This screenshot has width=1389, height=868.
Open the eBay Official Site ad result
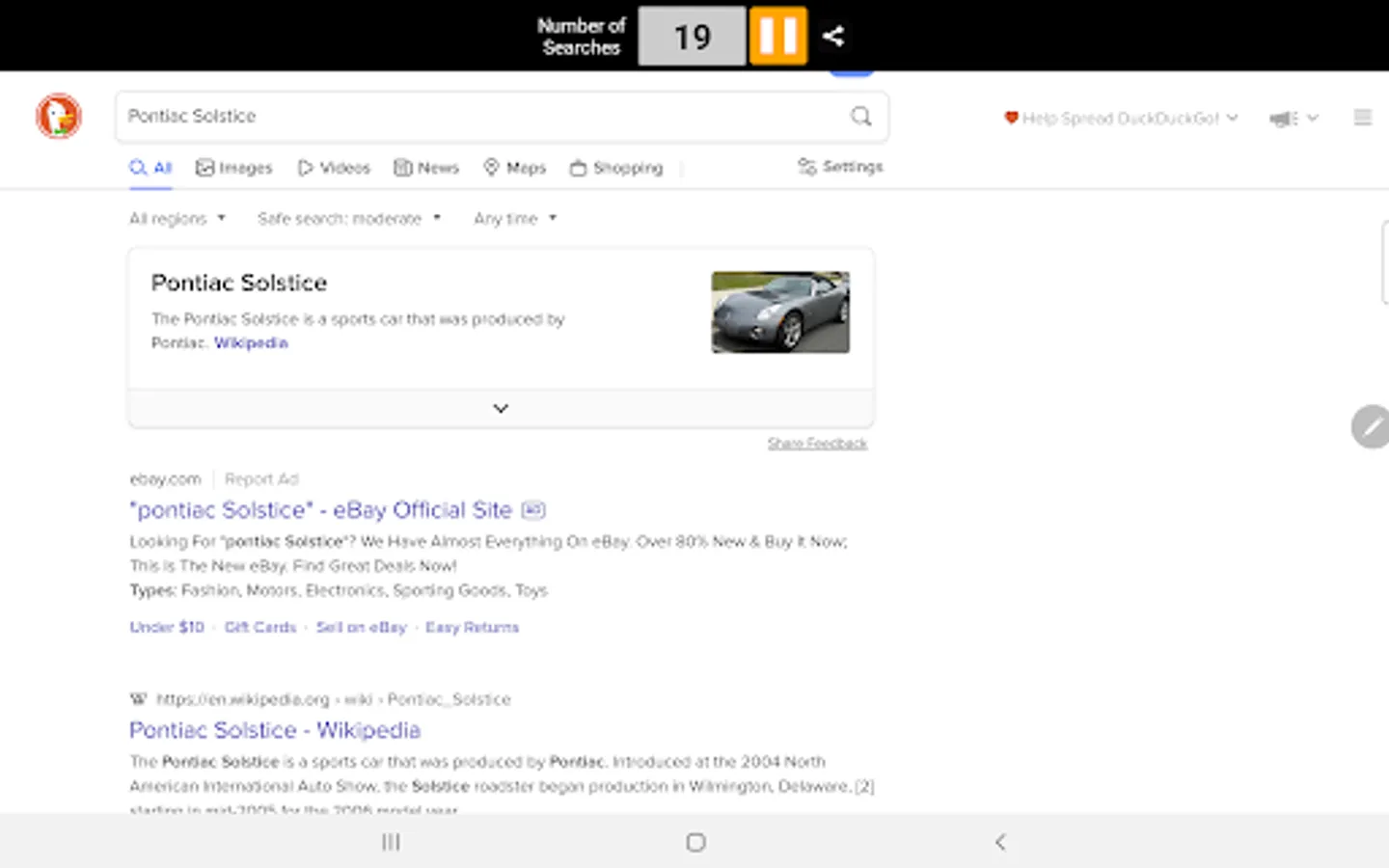321,510
